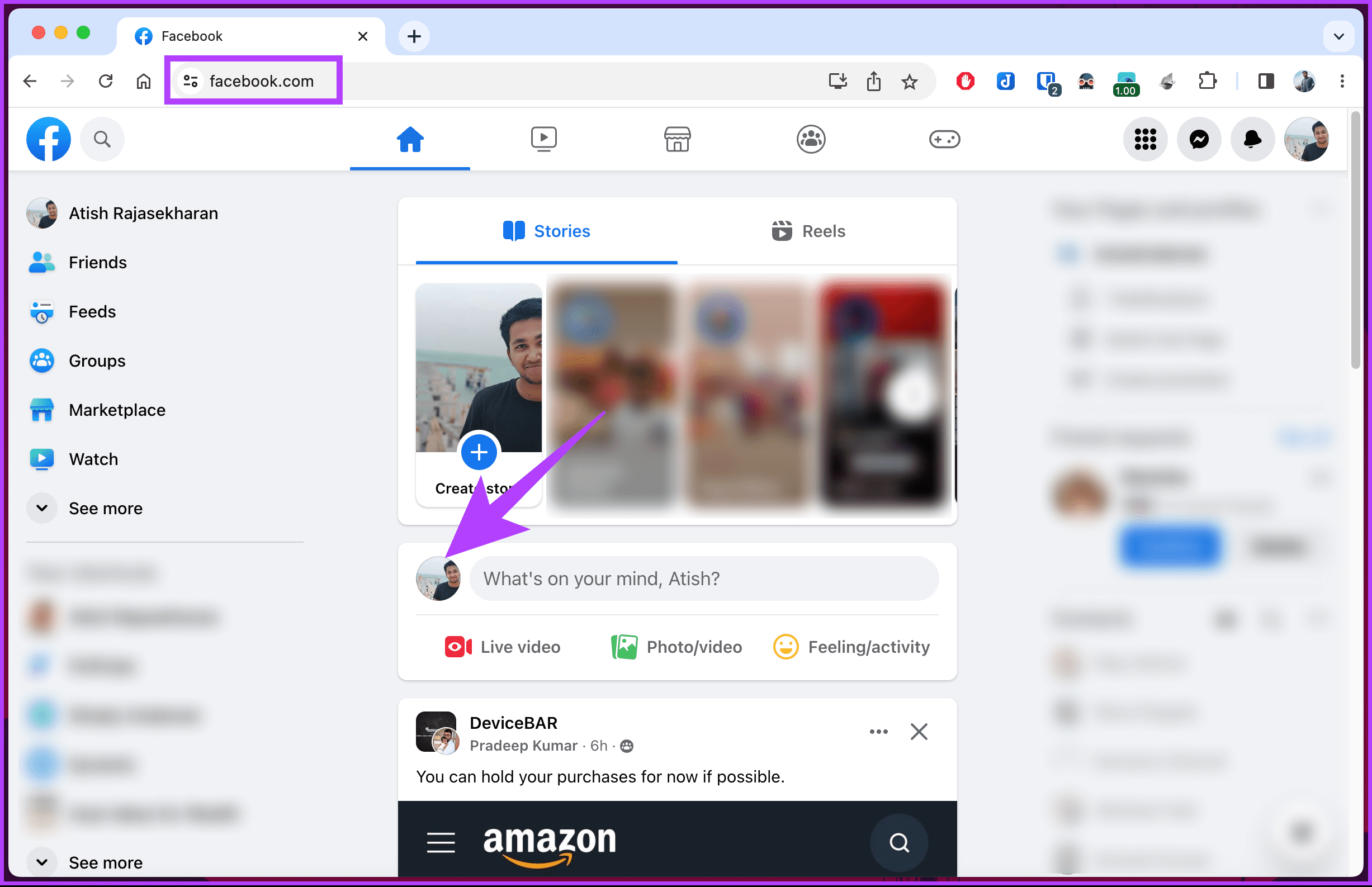Screen dimensions: 1372x887
Task: Click the What's on your mind field
Action: pos(704,578)
